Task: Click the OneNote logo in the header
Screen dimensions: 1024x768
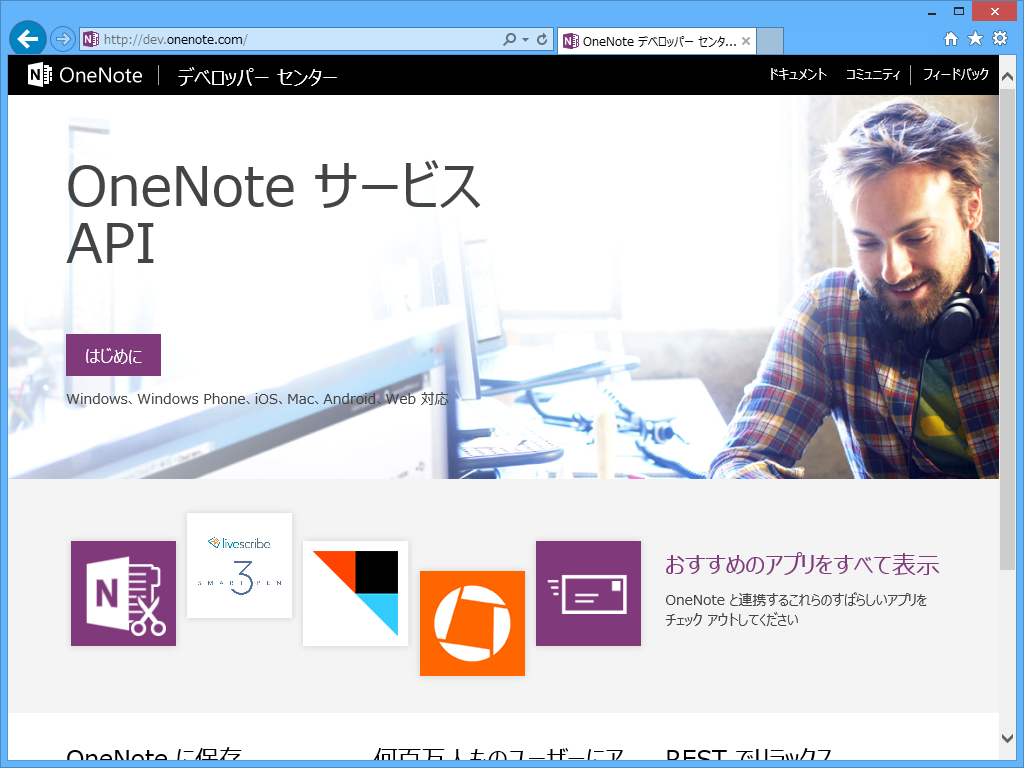Action: [85, 74]
